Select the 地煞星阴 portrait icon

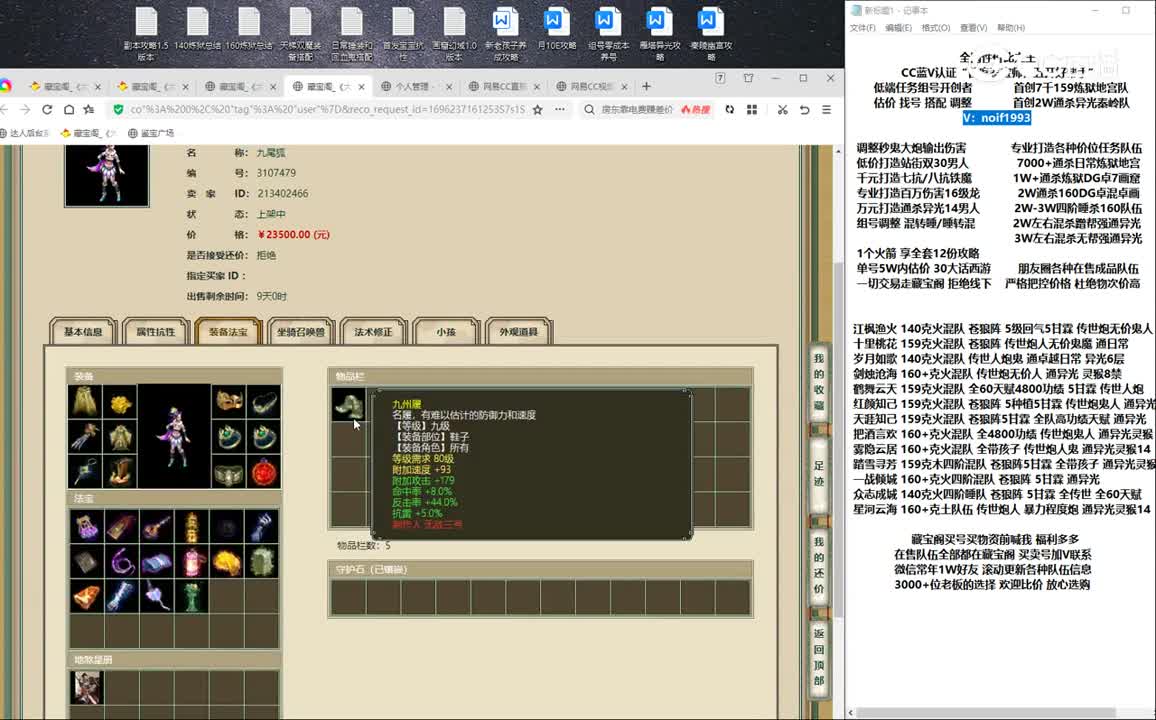87,688
